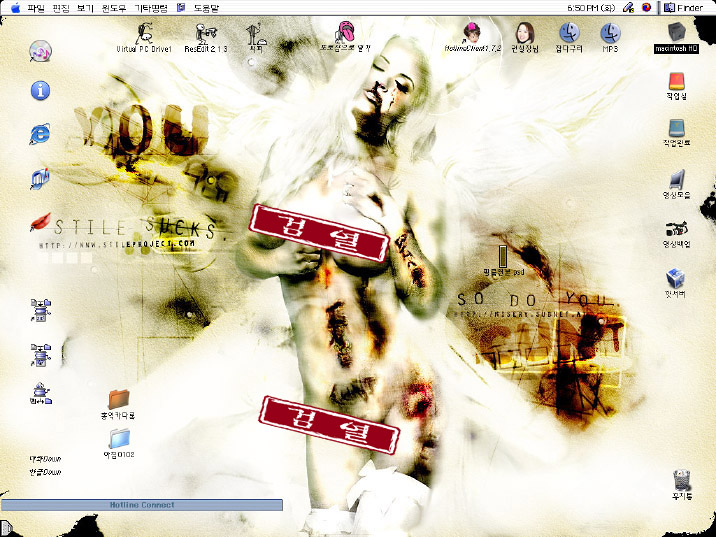The width and height of the screenshot is (716, 537).
Task: Open the blue info 'i' icon
Action: coord(40,91)
